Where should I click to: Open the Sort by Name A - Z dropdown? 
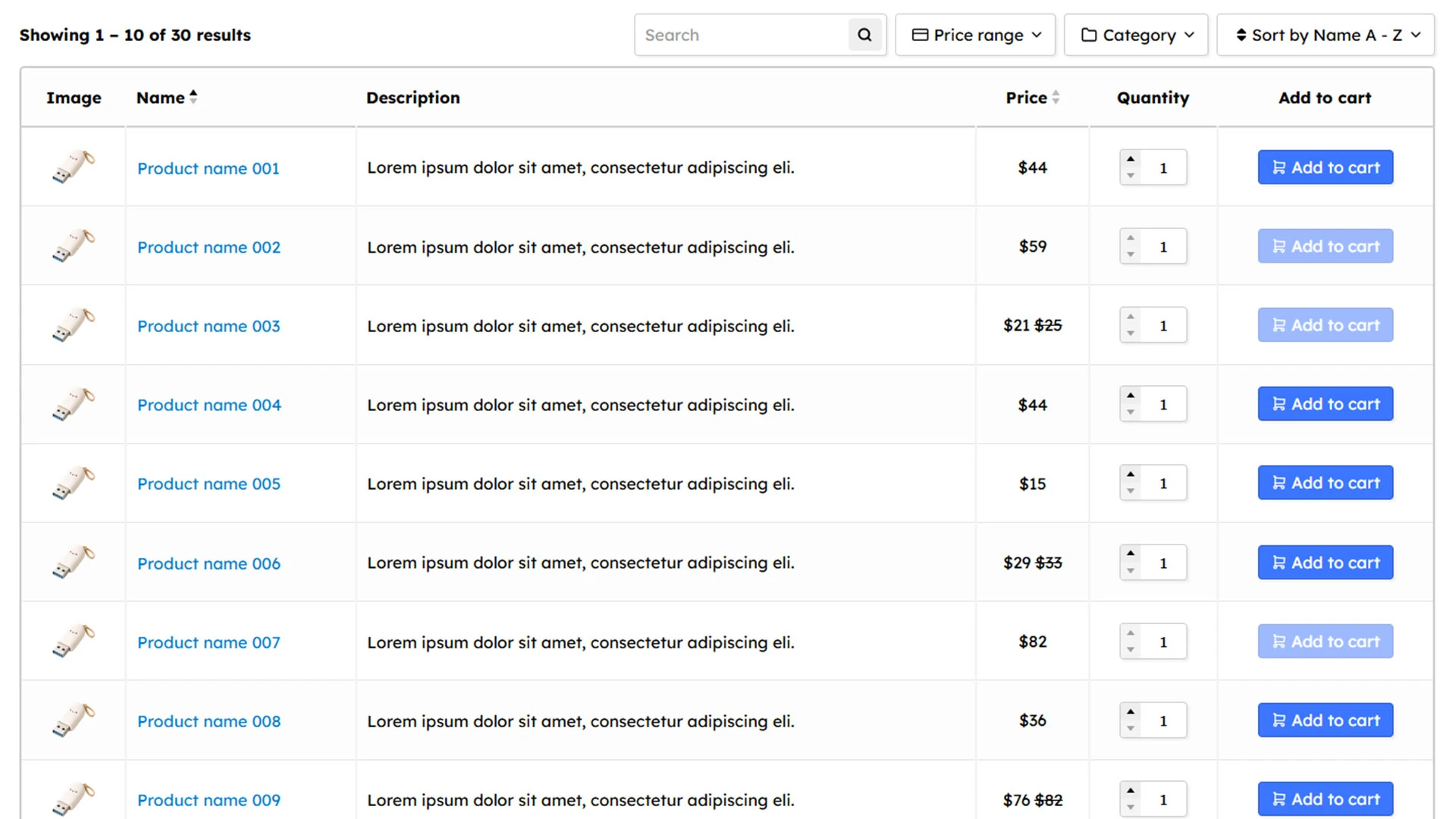click(1326, 35)
